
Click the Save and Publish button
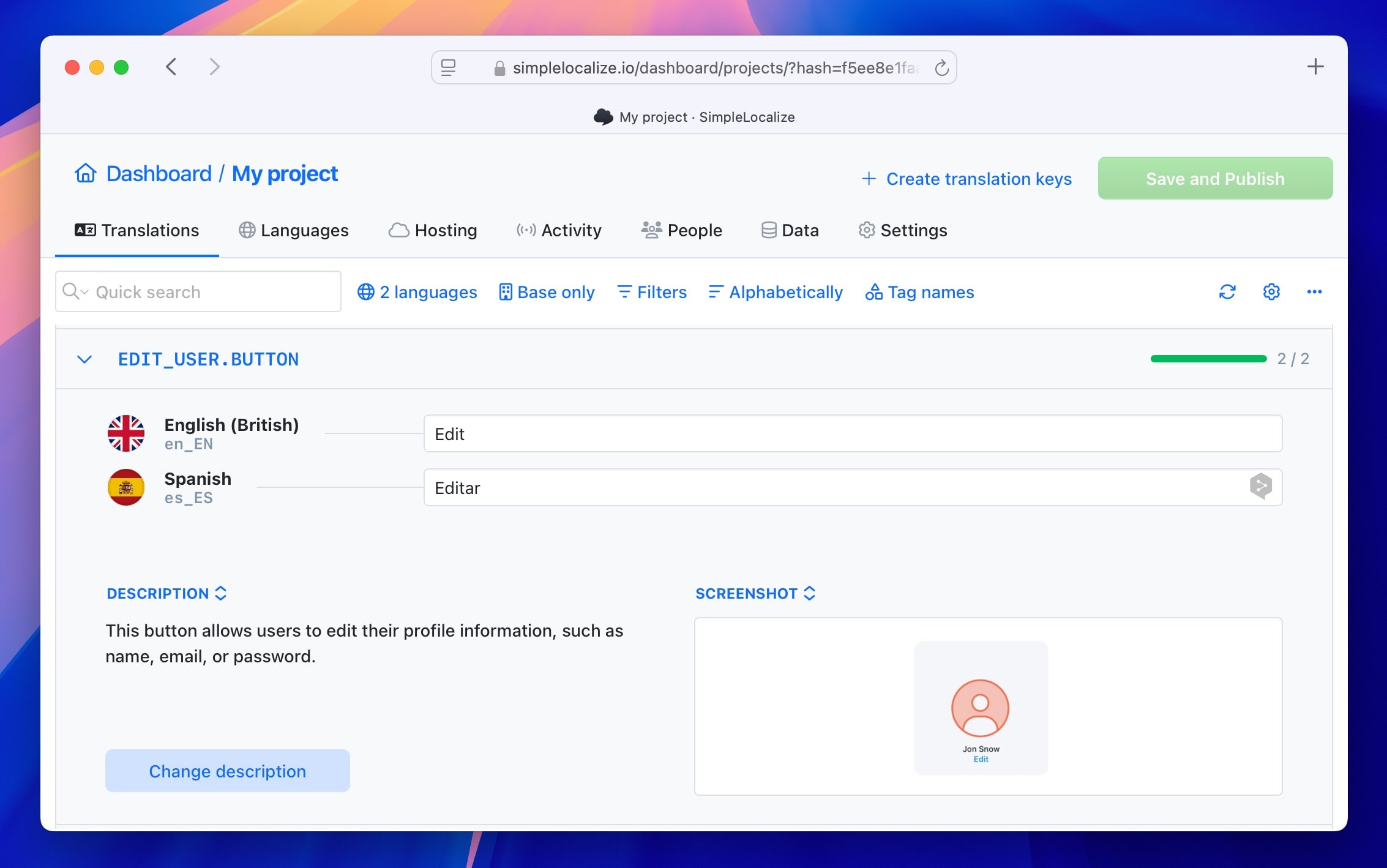pyautogui.click(x=1215, y=178)
